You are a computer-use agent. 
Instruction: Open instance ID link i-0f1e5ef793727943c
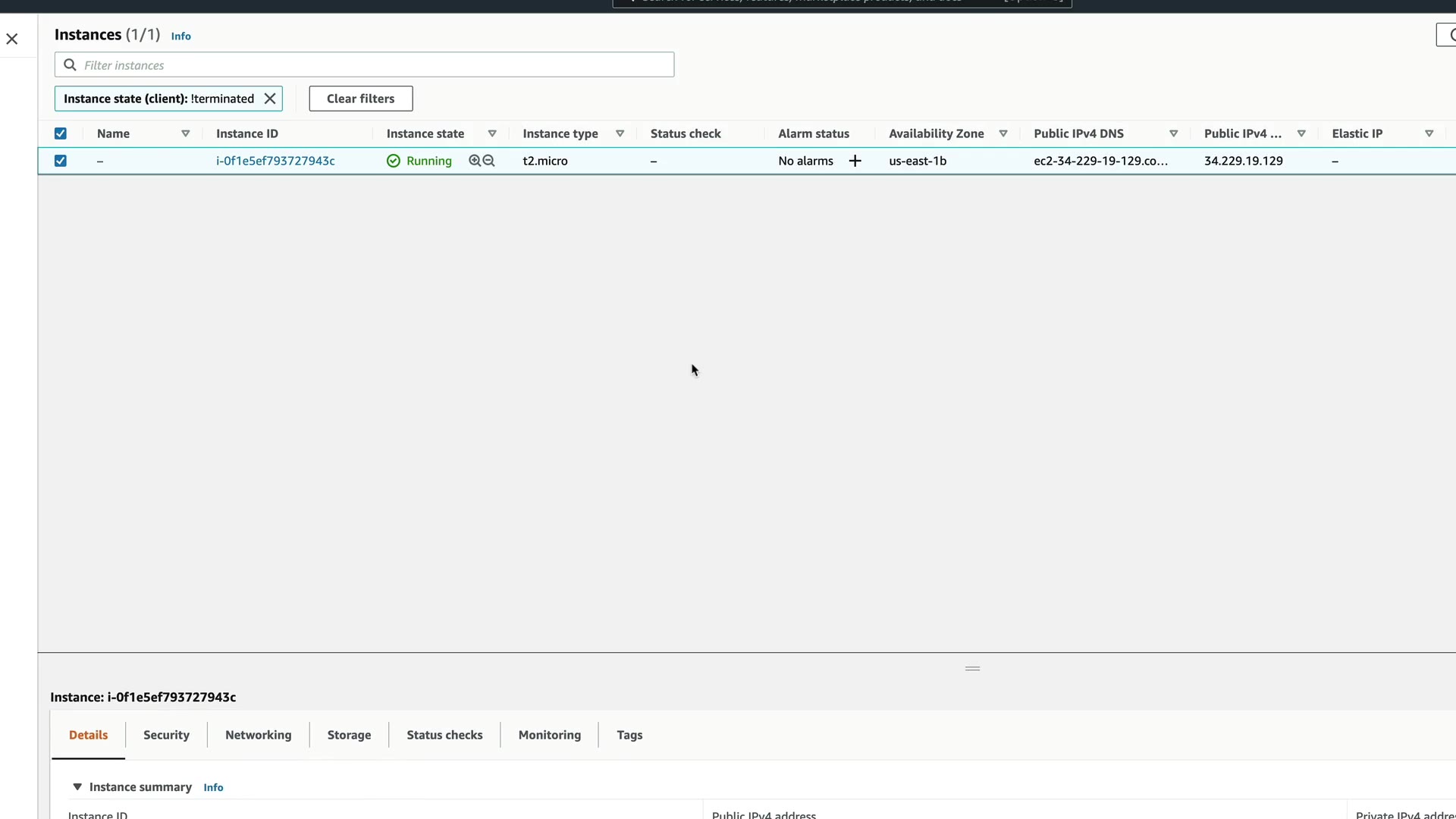click(x=275, y=161)
